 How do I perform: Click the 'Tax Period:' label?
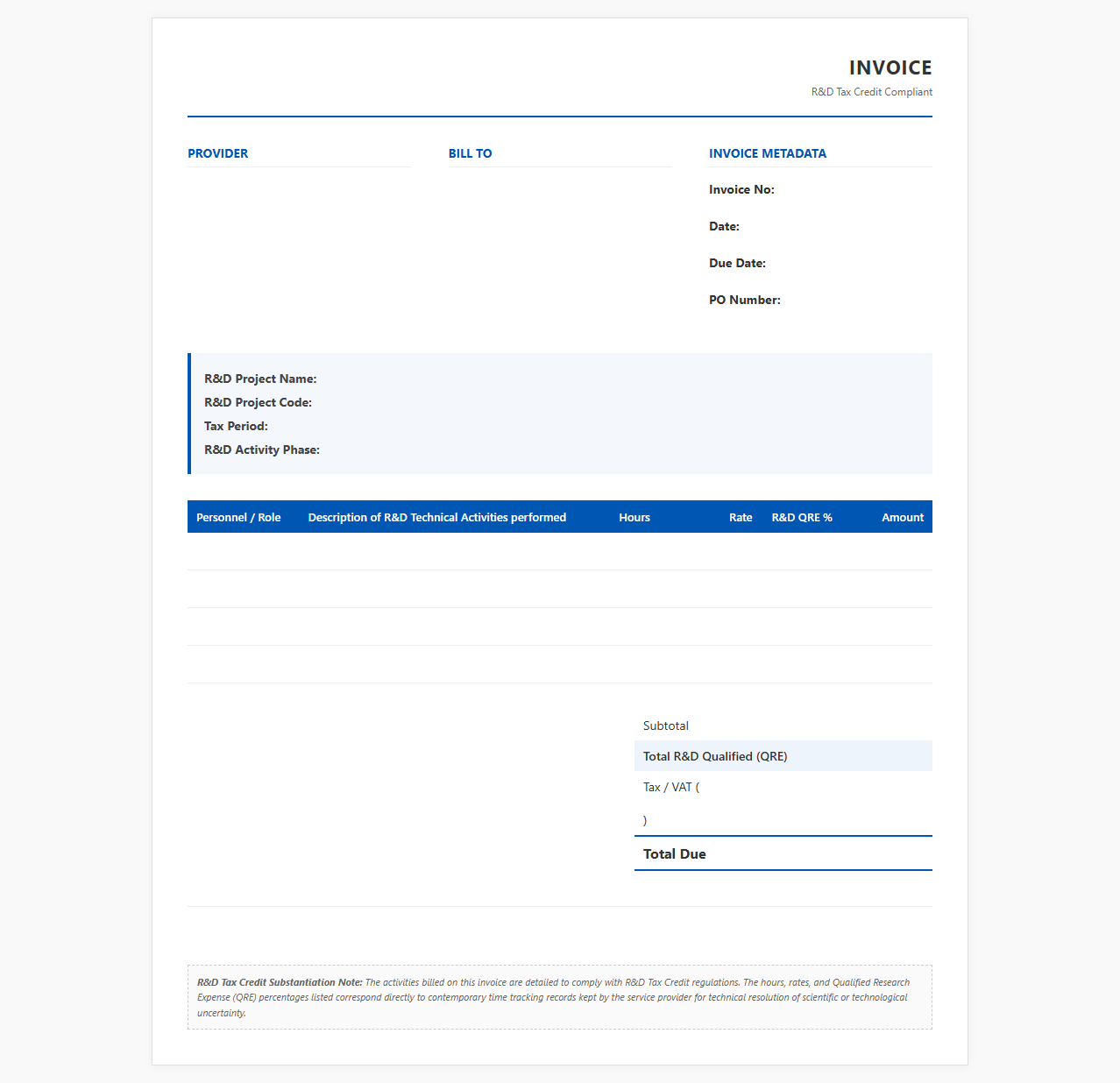coord(236,426)
